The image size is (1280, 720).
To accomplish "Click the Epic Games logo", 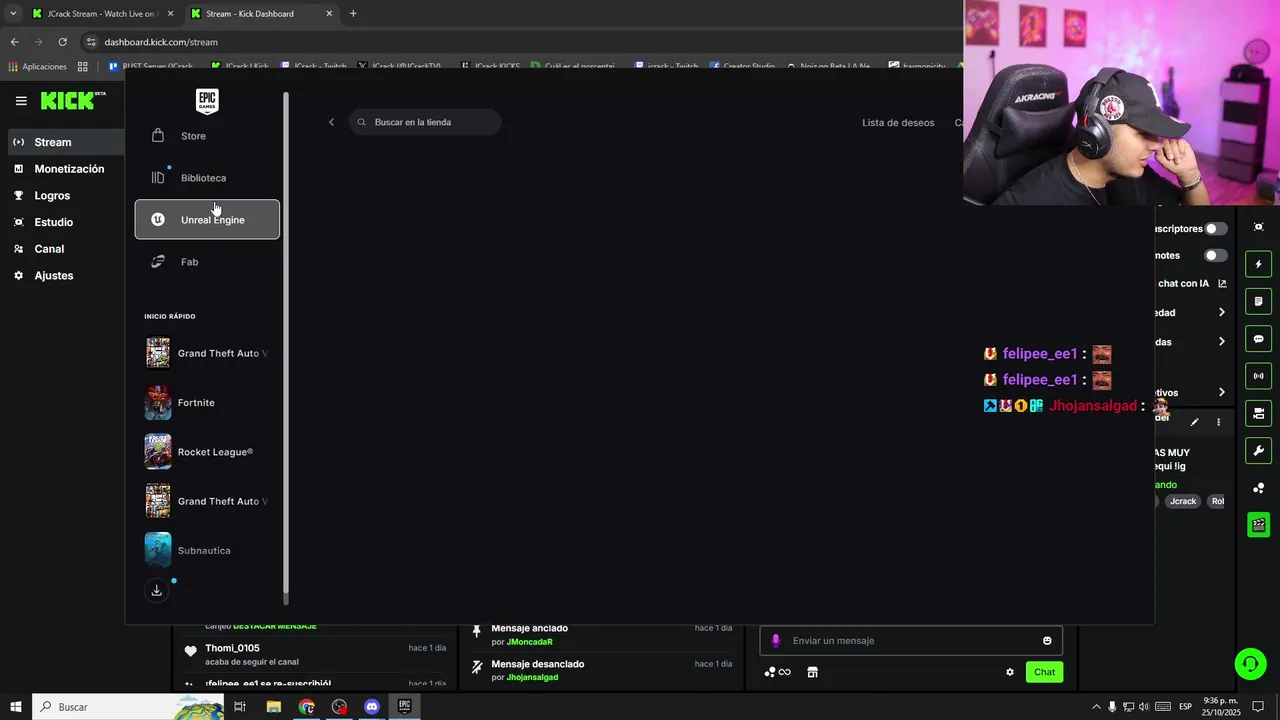I will [207, 101].
